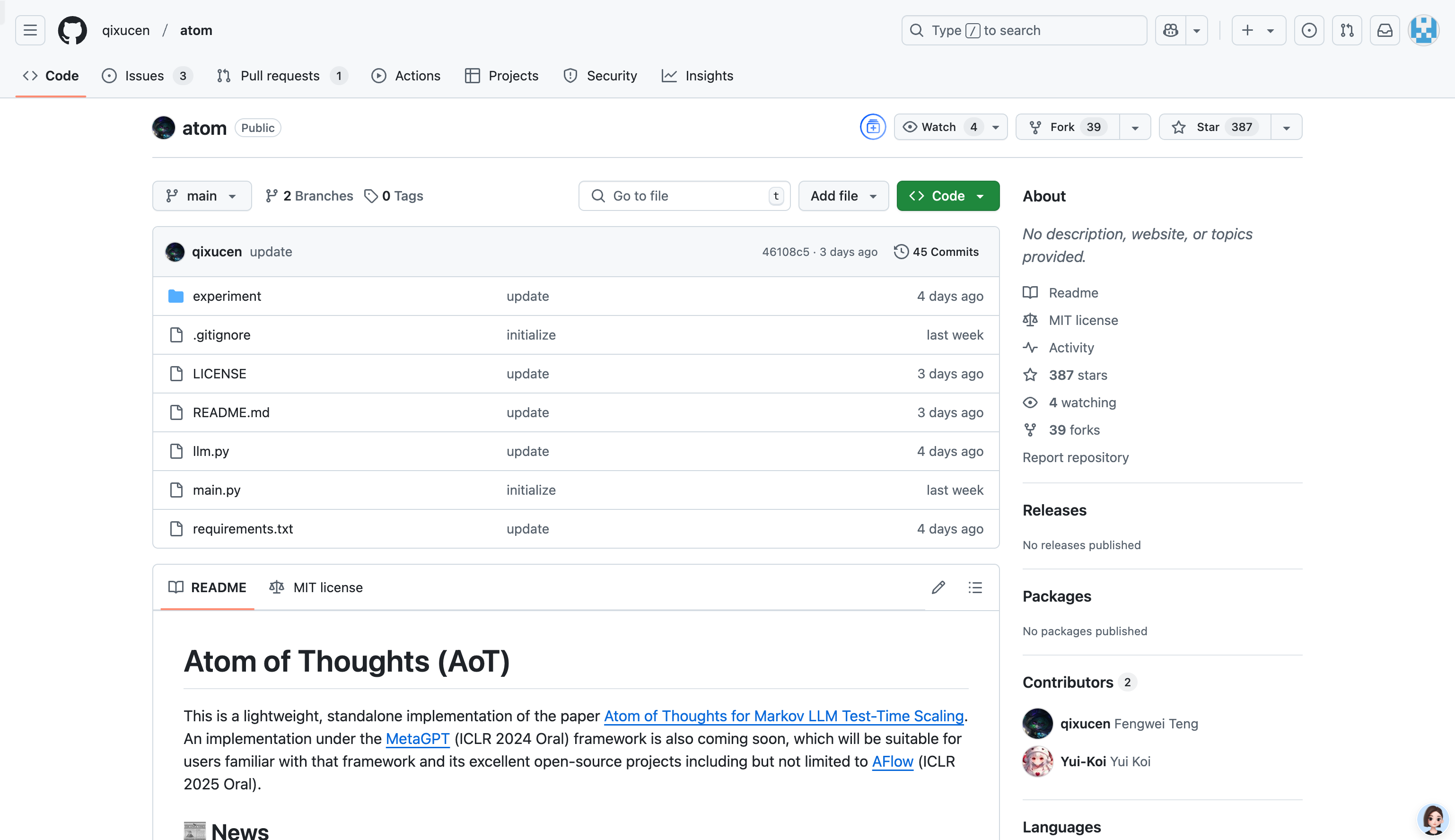Open the README outline list icon

tap(975, 587)
